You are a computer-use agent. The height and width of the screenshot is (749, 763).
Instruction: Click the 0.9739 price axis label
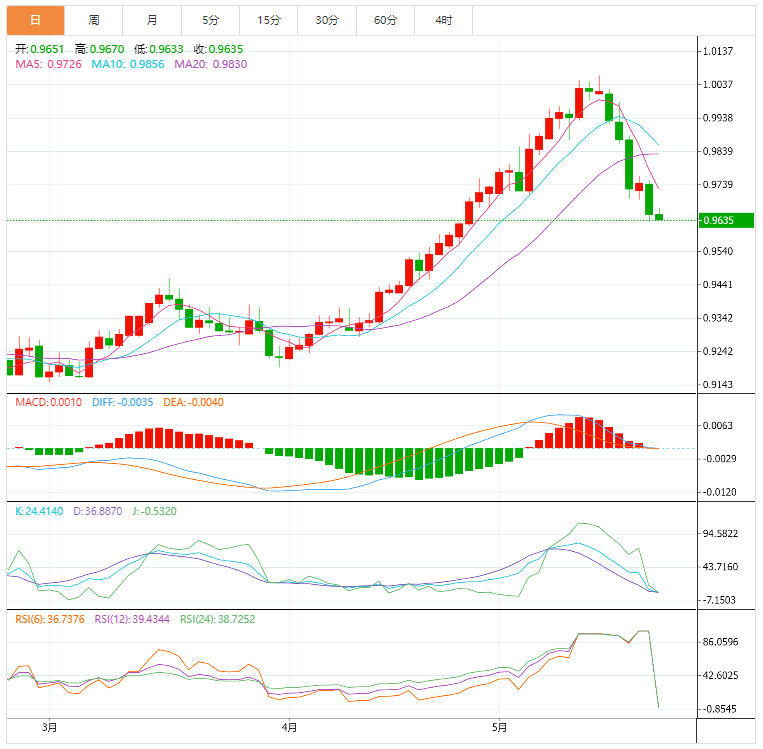pyautogui.click(x=718, y=185)
